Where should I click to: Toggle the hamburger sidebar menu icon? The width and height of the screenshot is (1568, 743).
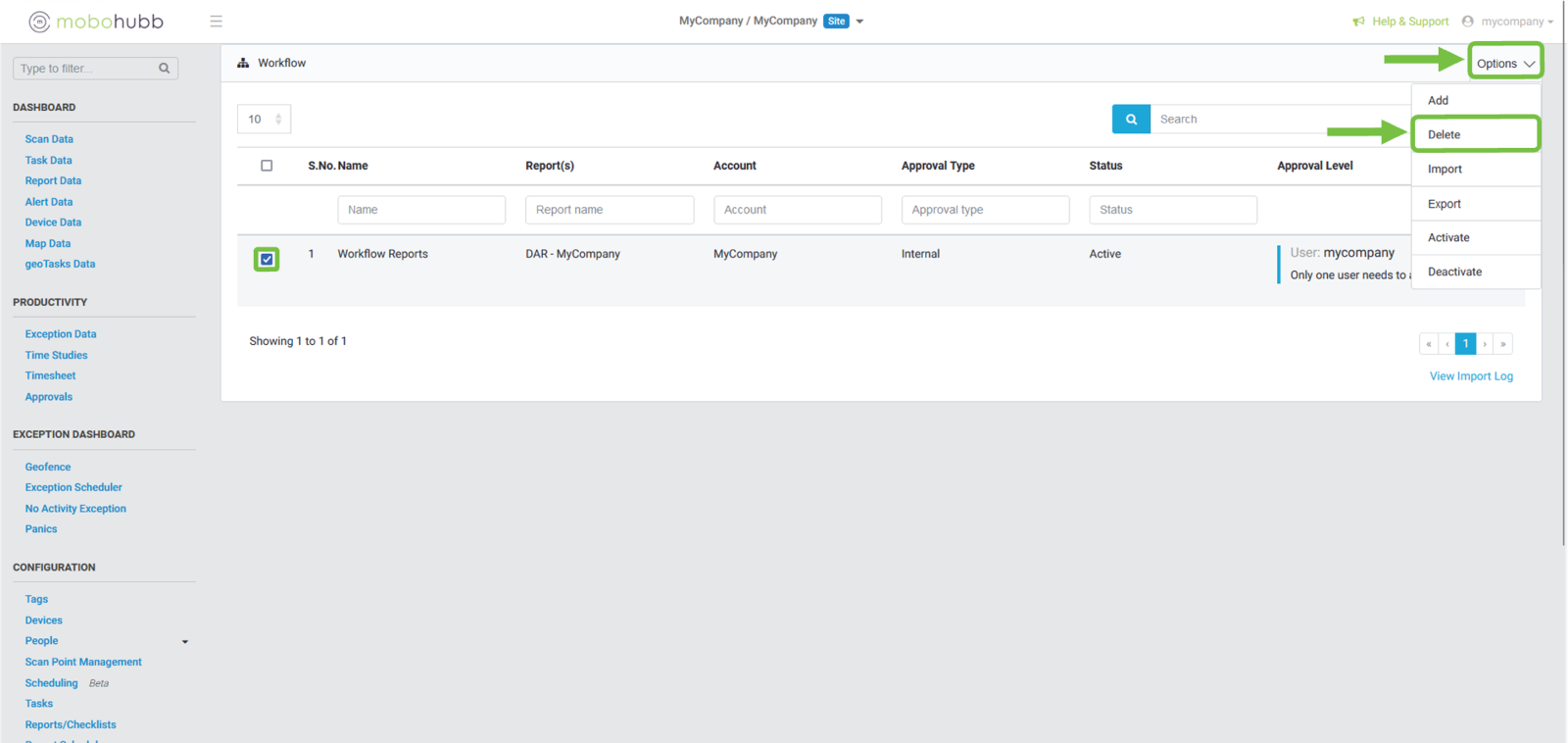click(x=216, y=22)
